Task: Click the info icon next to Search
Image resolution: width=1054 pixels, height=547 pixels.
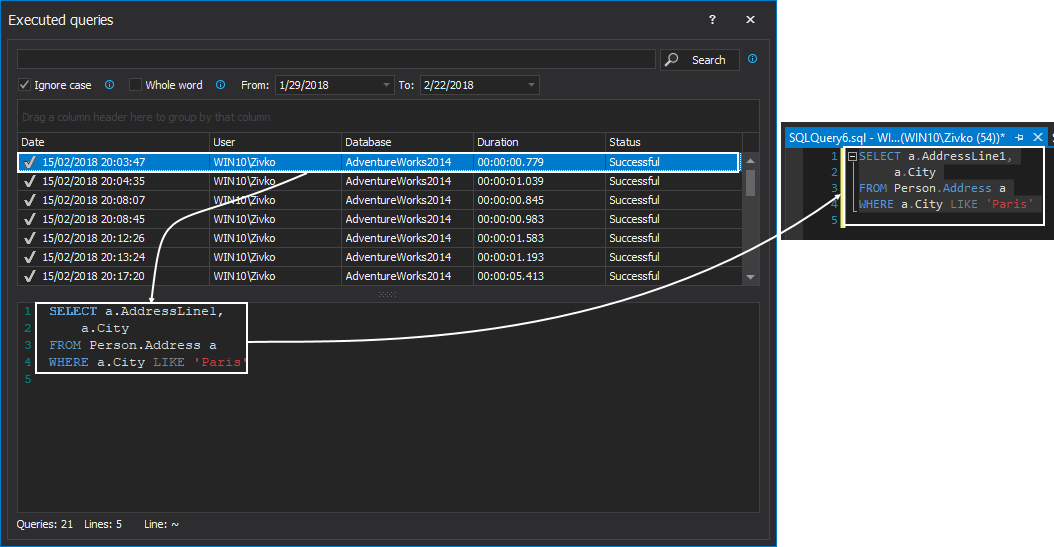Action: click(752, 59)
